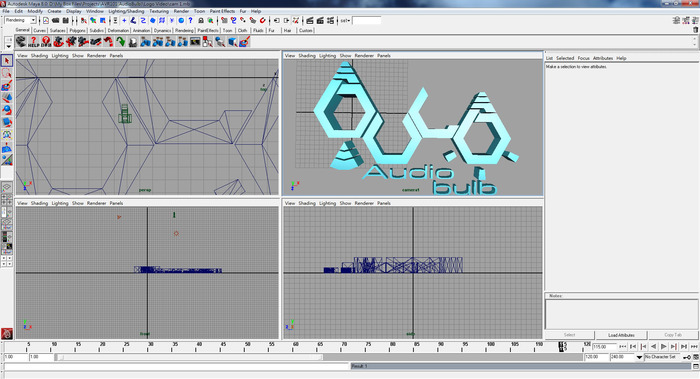Play the animation forward
Screen dimensions: 700x379
[x=663, y=346]
